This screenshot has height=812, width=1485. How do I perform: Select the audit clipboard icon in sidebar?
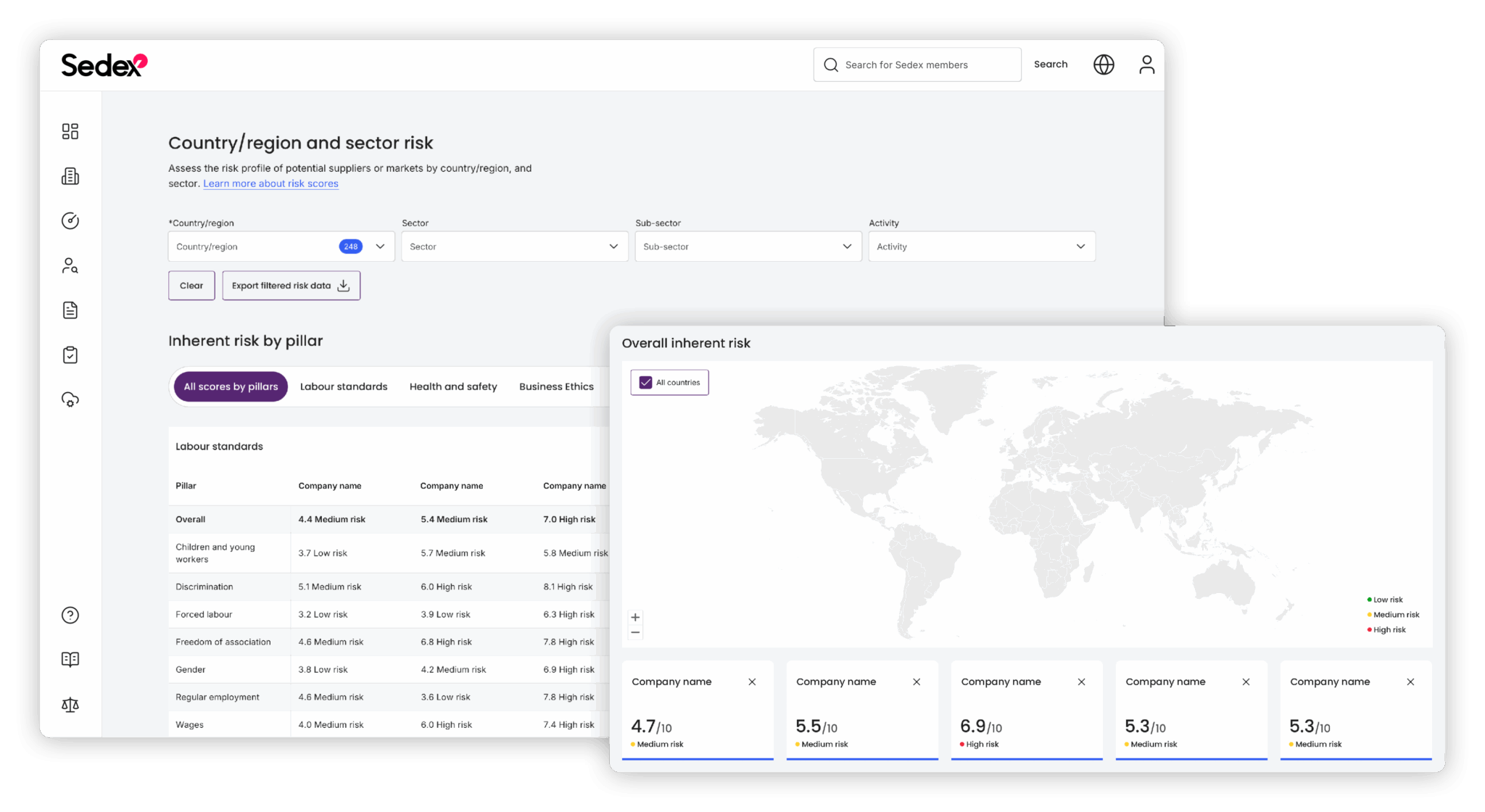[70, 355]
